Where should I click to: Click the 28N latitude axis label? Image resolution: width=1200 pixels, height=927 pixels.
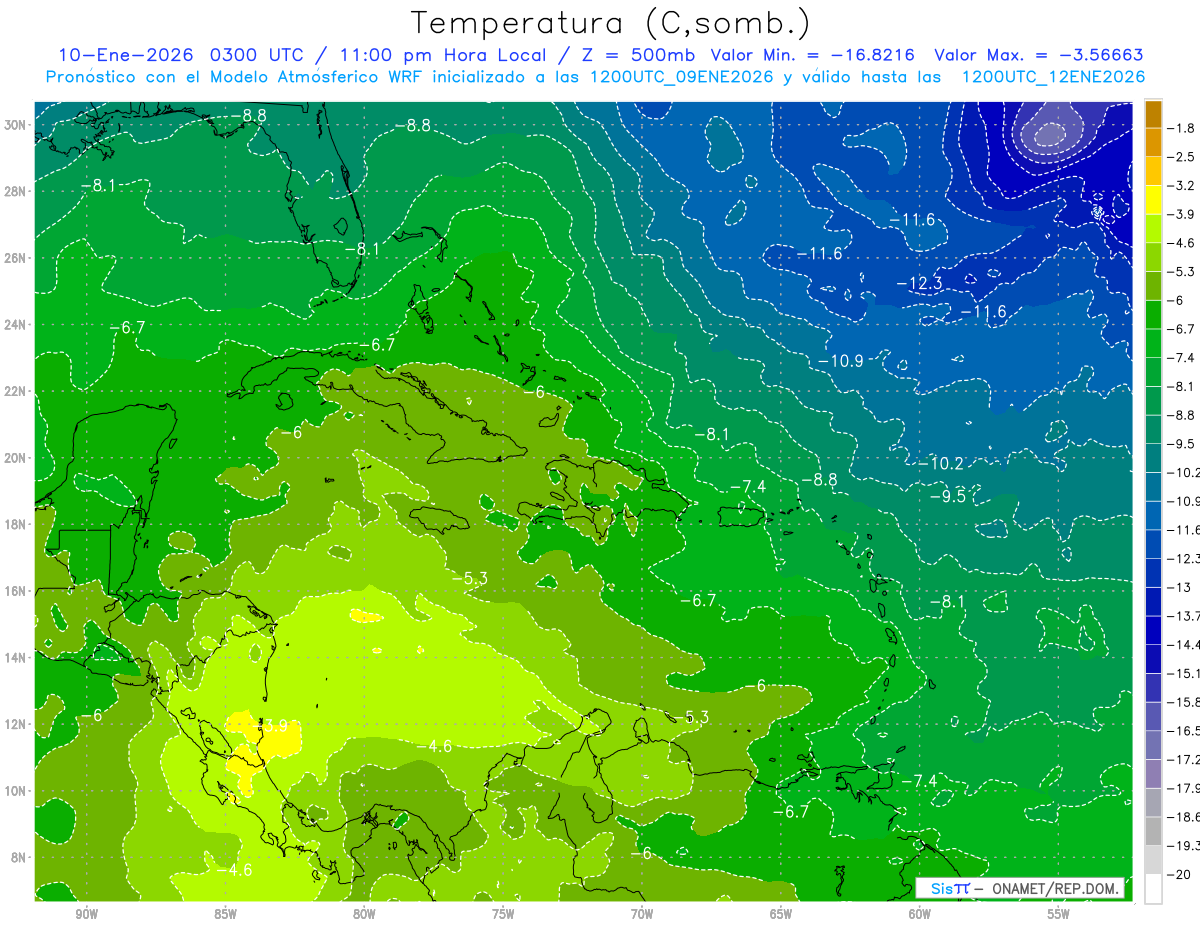click(x=17, y=191)
